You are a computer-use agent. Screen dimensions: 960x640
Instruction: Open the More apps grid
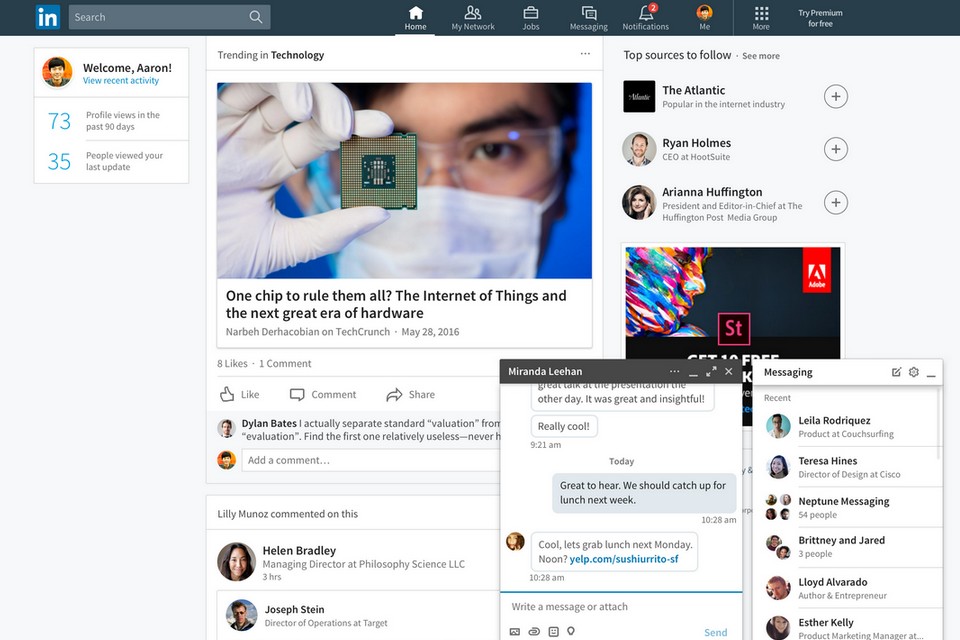coord(761,18)
